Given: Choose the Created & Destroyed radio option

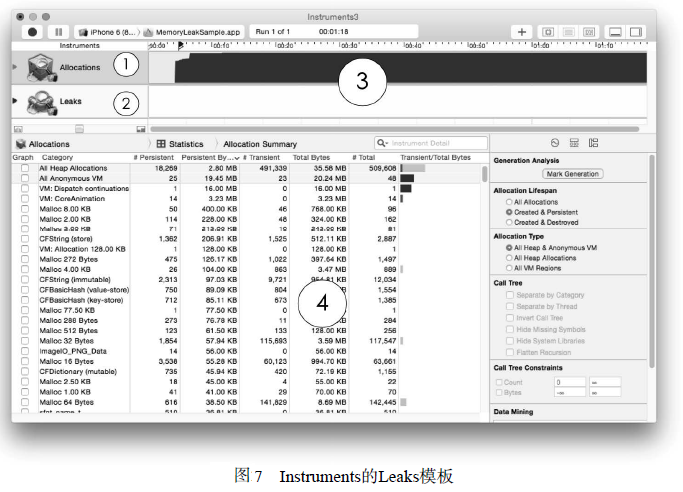Looking at the screenshot, I should coord(509,222).
